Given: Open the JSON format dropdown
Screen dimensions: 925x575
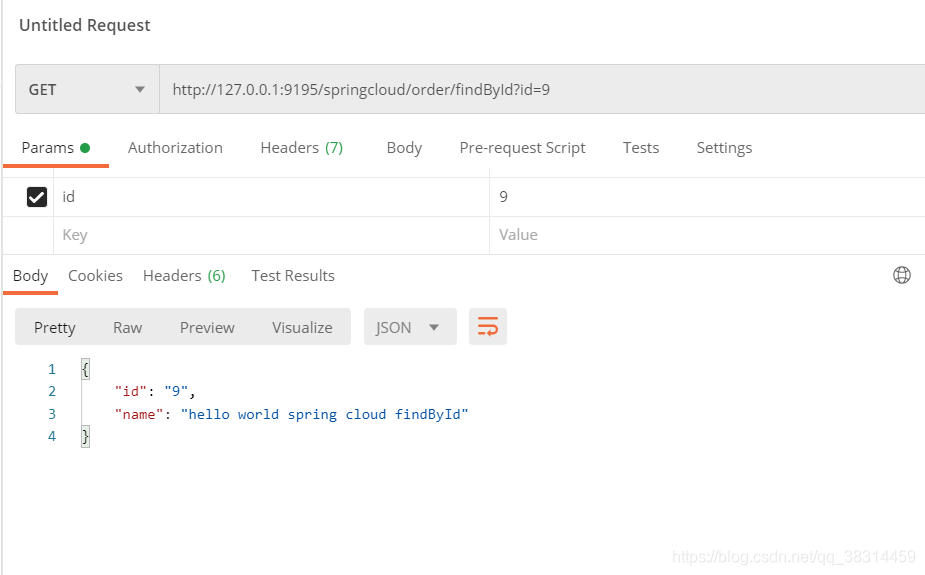Looking at the screenshot, I should pyautogui.click(x=410, y=327).
